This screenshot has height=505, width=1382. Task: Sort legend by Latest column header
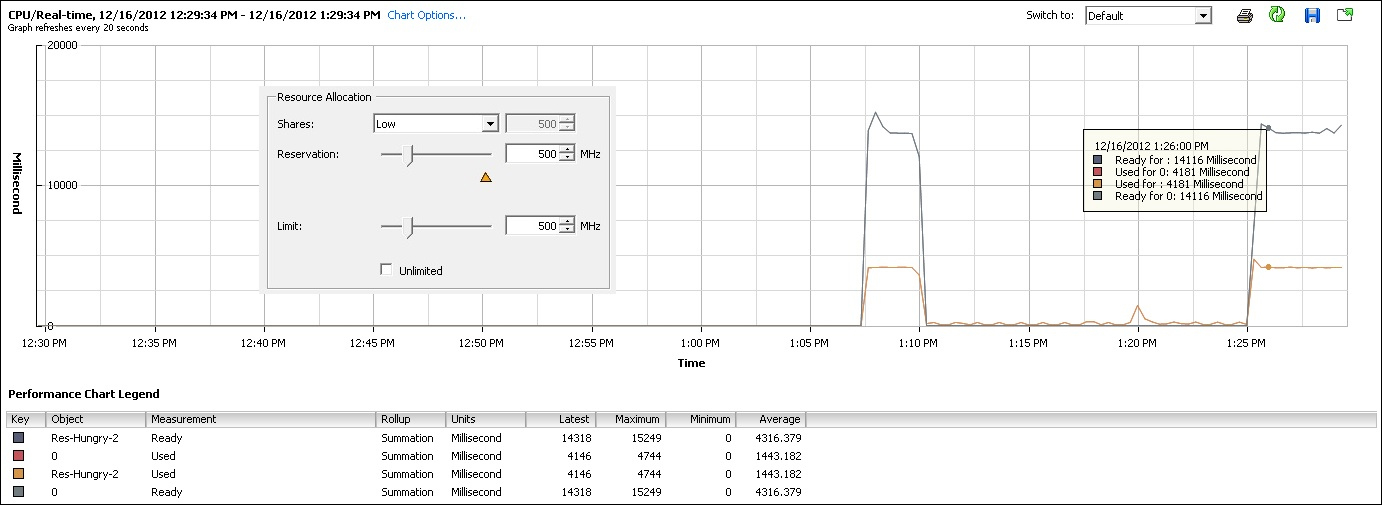click(x=561, y=419)
